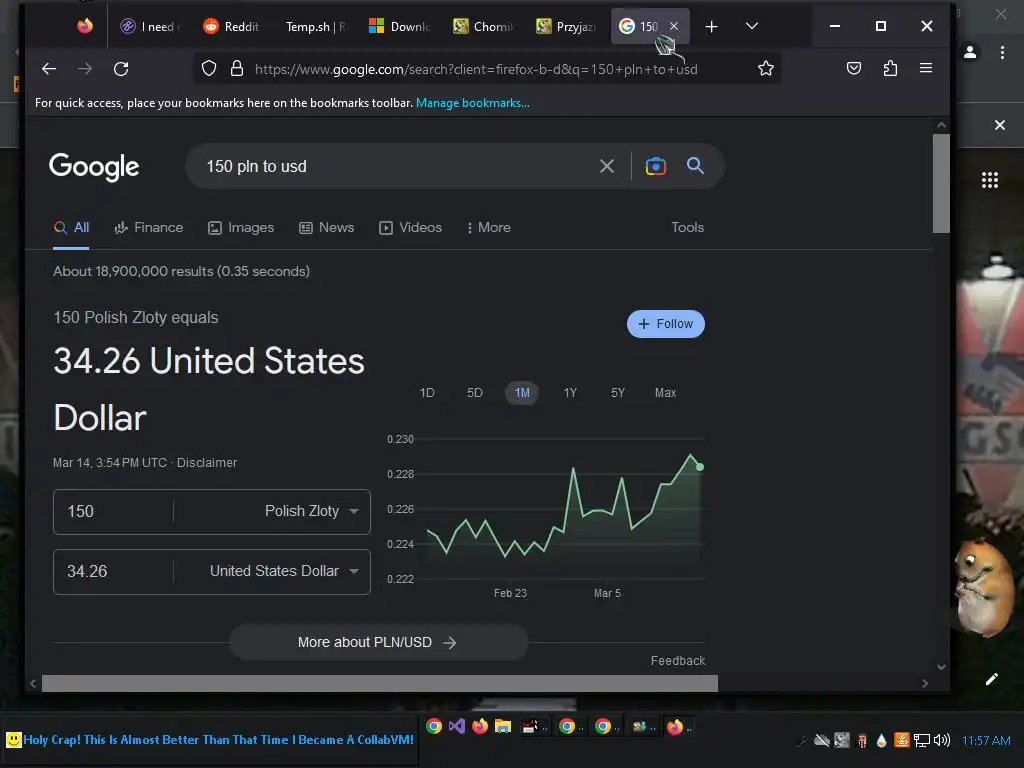The width and height of the screenshot is (1024, 768).
Task: Save page to Pocket
Action: click(x=854, y=69)
